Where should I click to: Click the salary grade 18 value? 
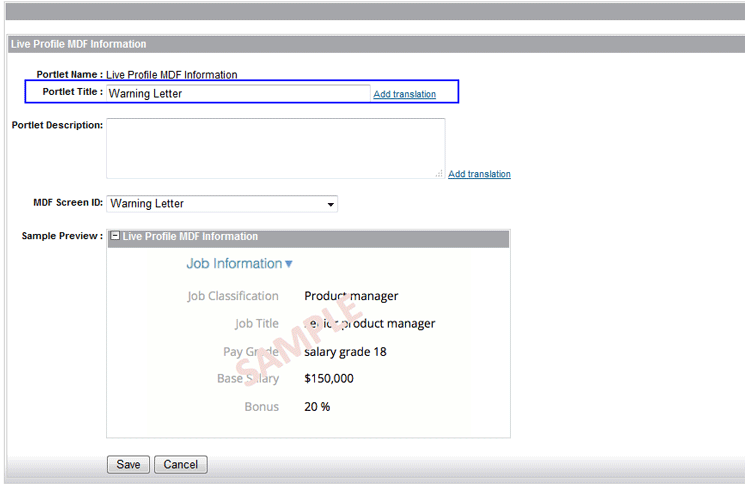pyautogui.click(x=345, y=352)
